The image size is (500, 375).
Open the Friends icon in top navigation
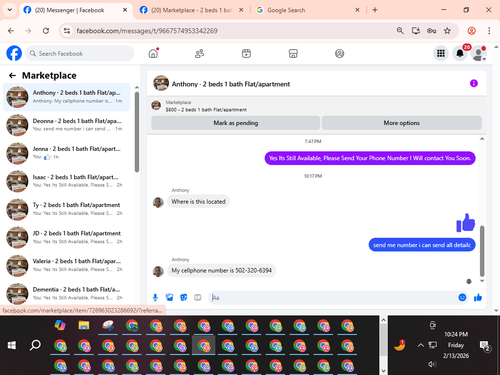pyautogui.click(x=199, y=53)
